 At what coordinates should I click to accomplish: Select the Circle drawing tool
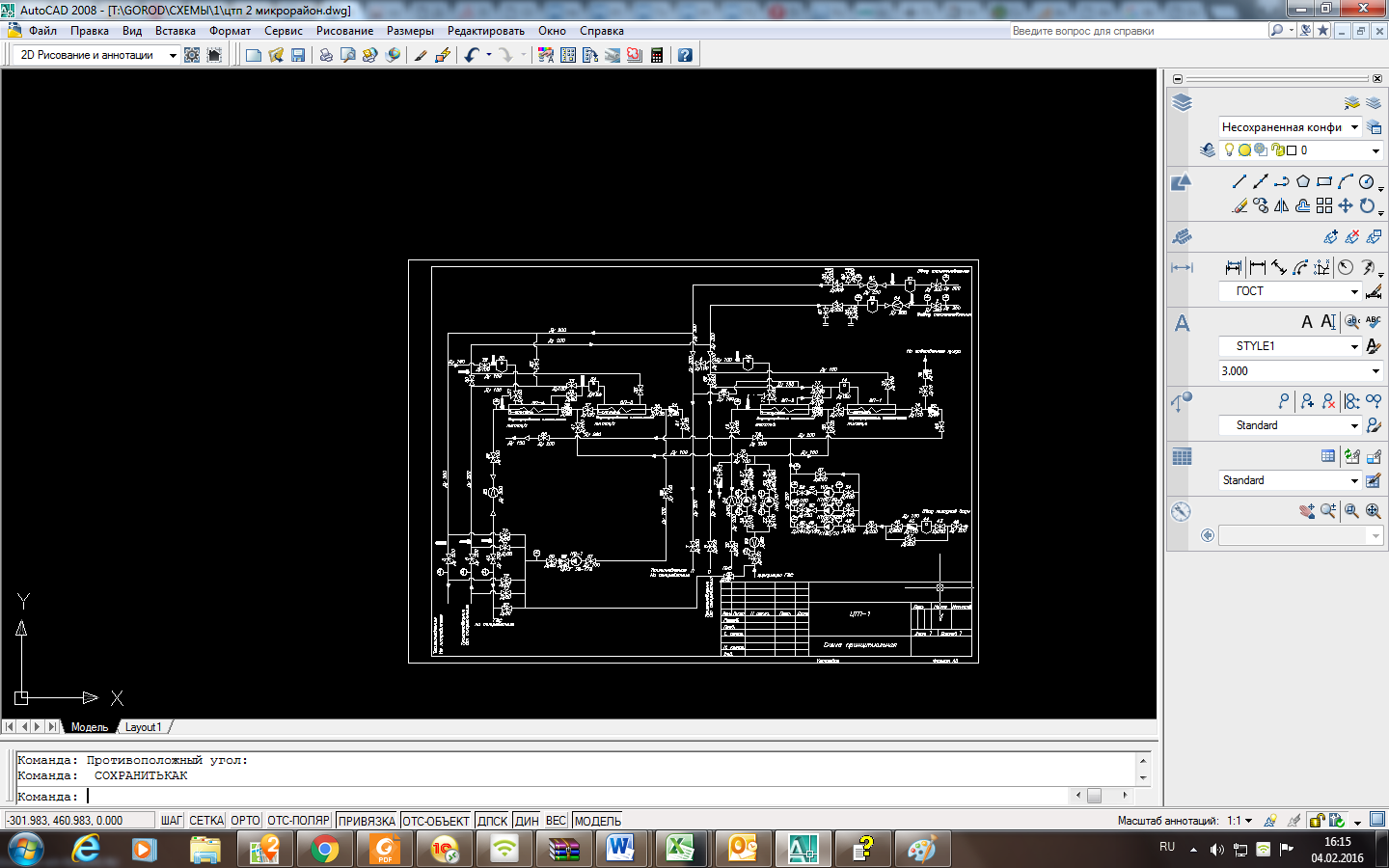point(1367,181)
